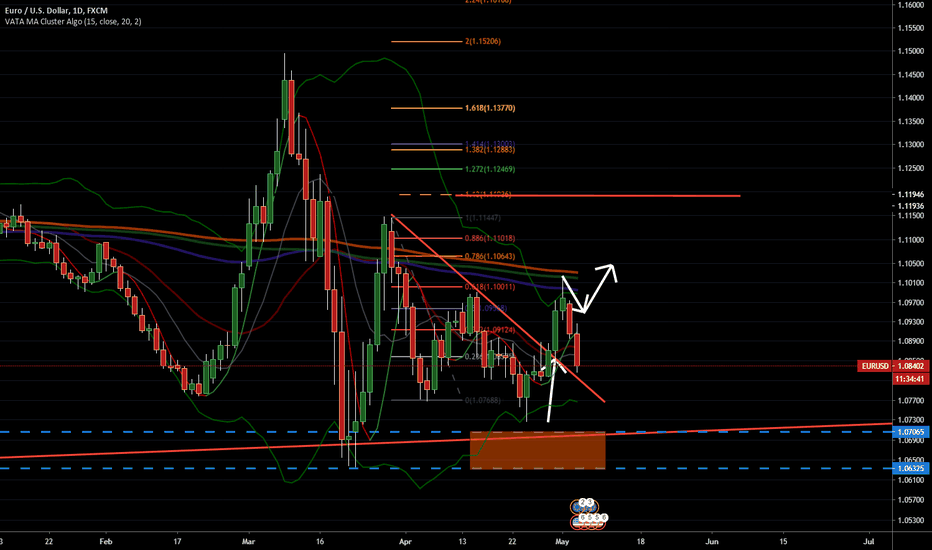
Task: Click the 1.07700 price scale value
Action: [x=911, y=401]
